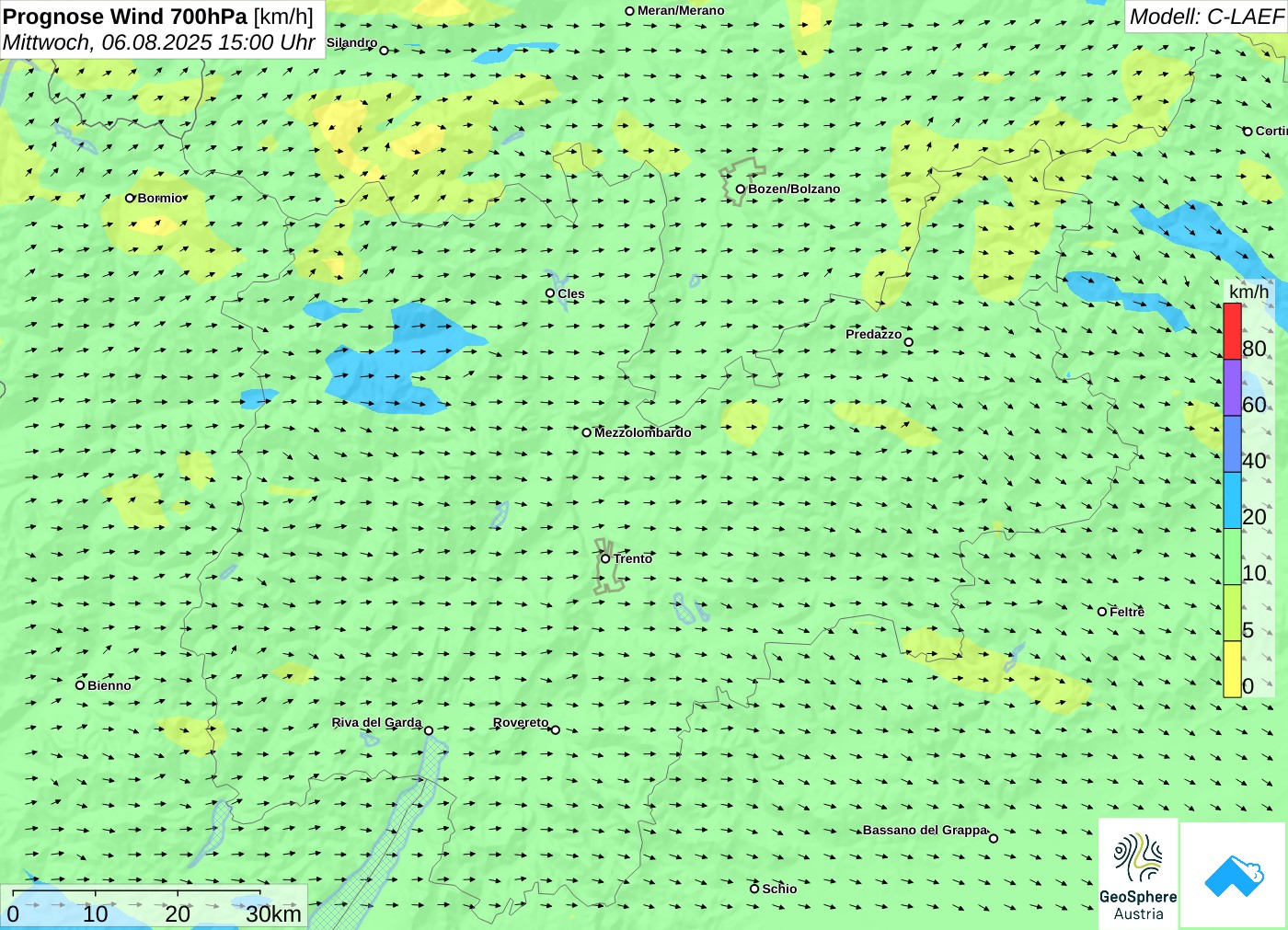Click the Mezzolombardo city marker
Screen dimensions: 1288x930
pos(586,432)
